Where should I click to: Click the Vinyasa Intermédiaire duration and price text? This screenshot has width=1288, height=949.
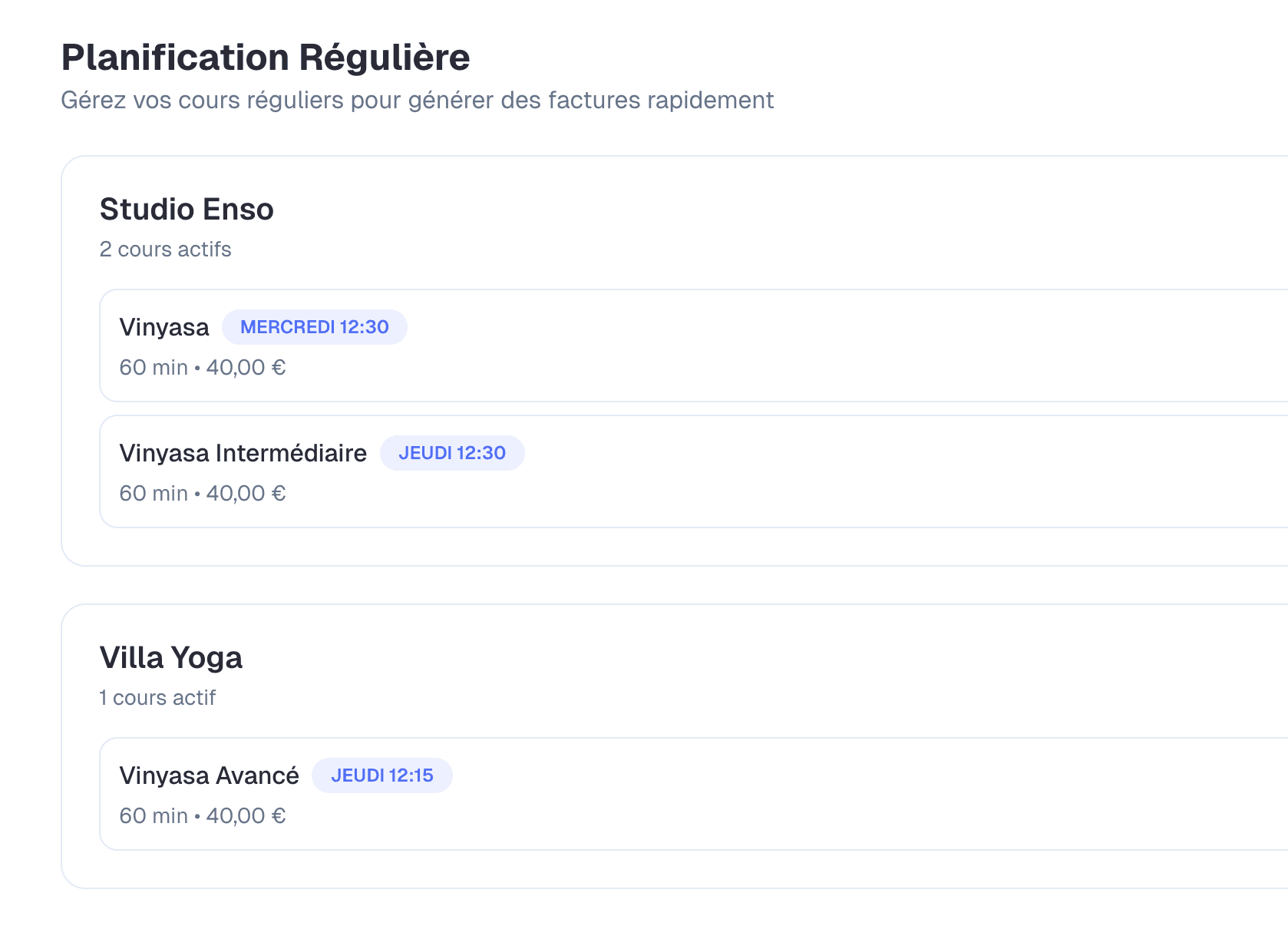[x=202, y=494]
